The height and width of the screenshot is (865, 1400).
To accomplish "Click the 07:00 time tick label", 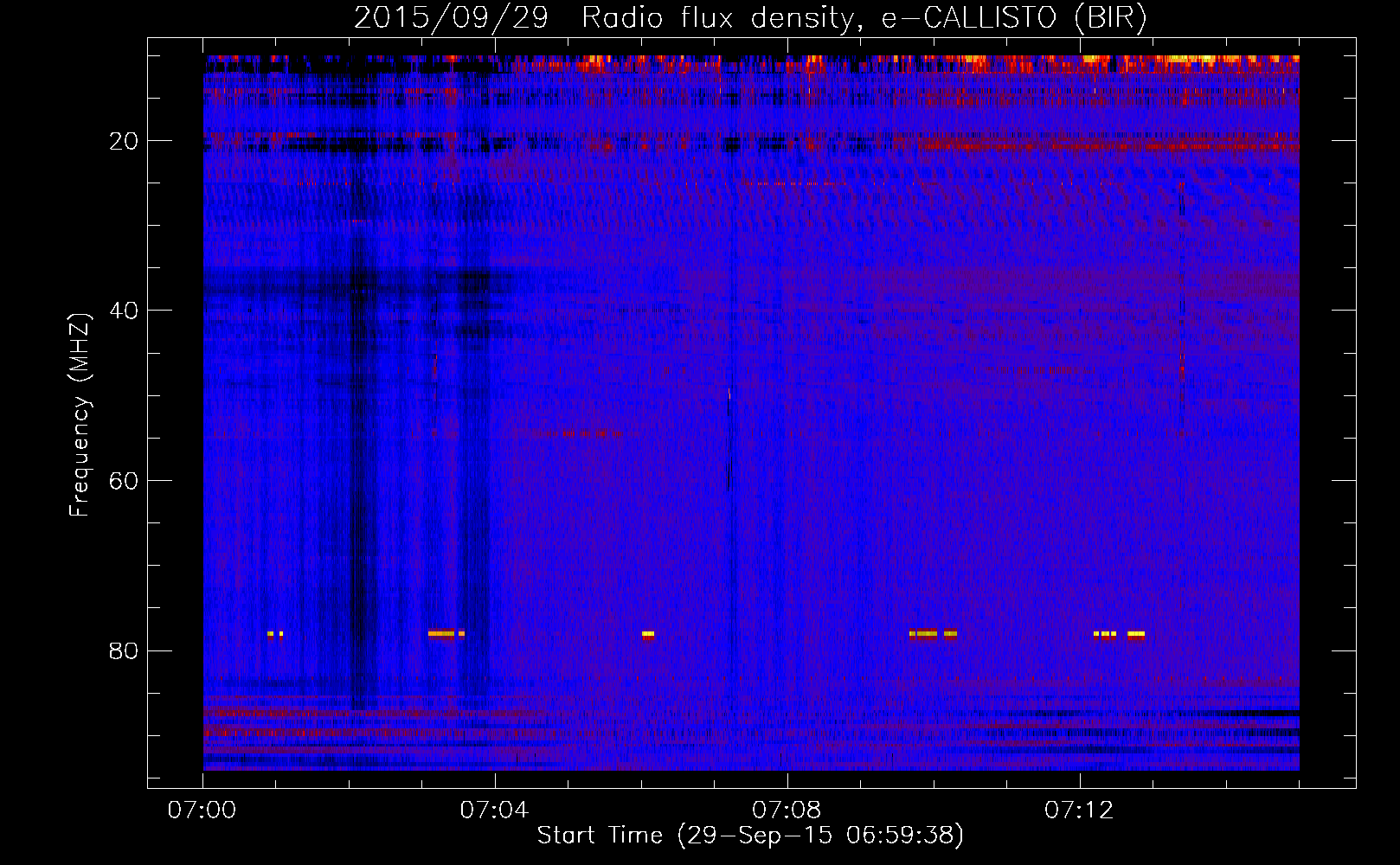I will (x=202, y=811).
